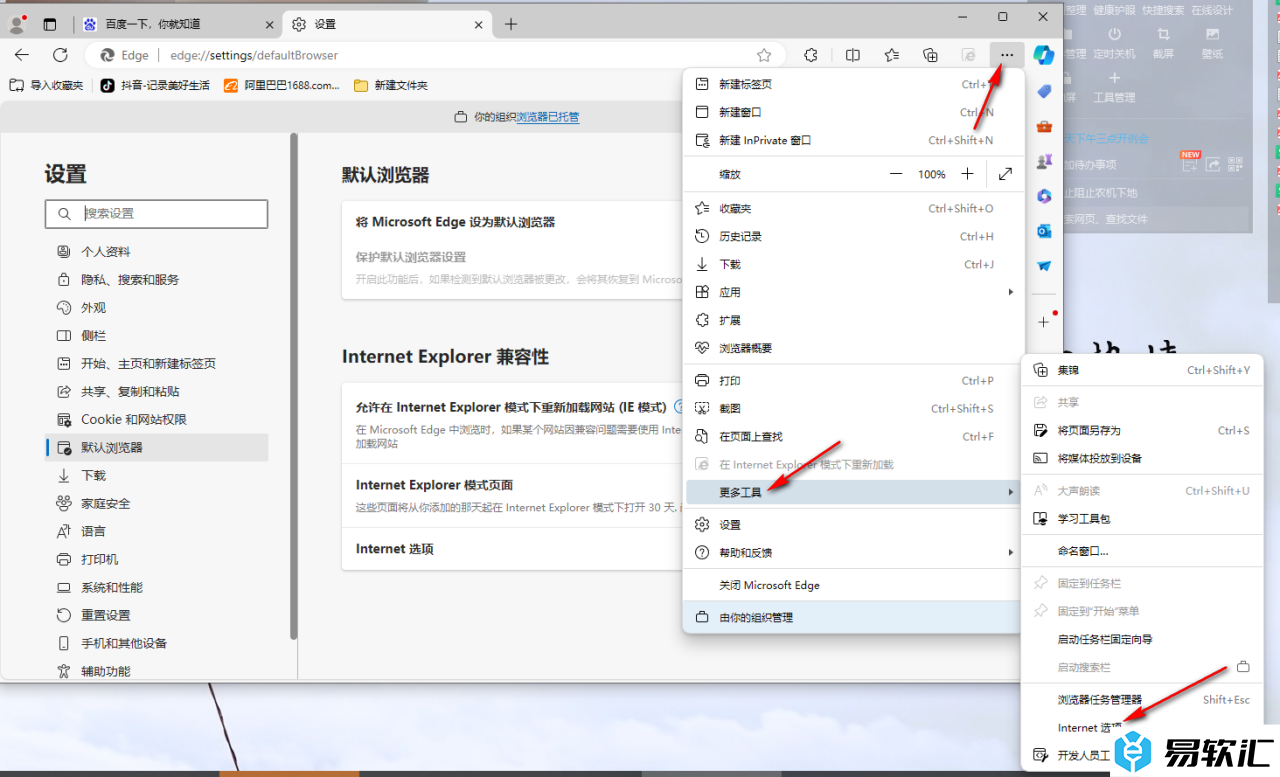The image size is (1280, 777).
Task: Choose 在页面上查找 in the menu
Action: (x=854, y=436)
